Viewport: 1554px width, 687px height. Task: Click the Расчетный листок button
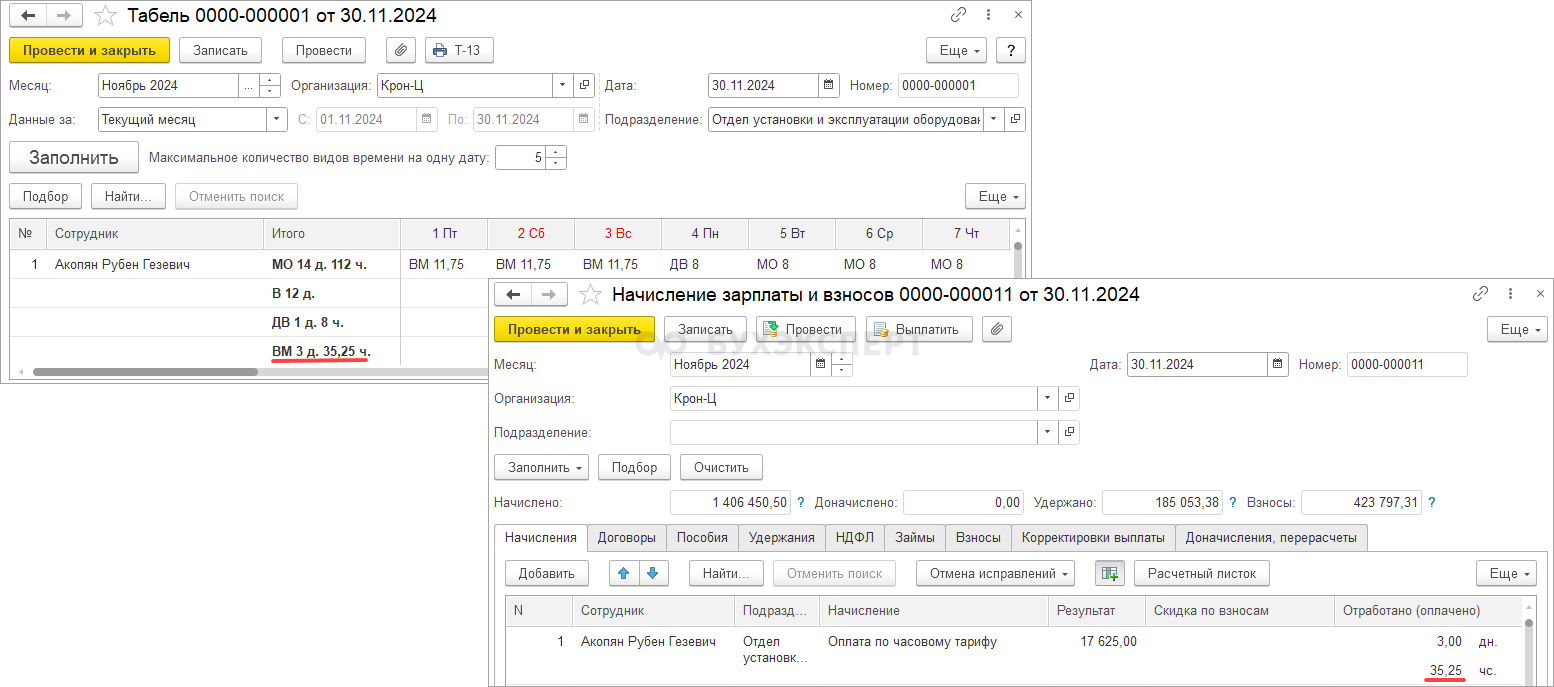1201,574
